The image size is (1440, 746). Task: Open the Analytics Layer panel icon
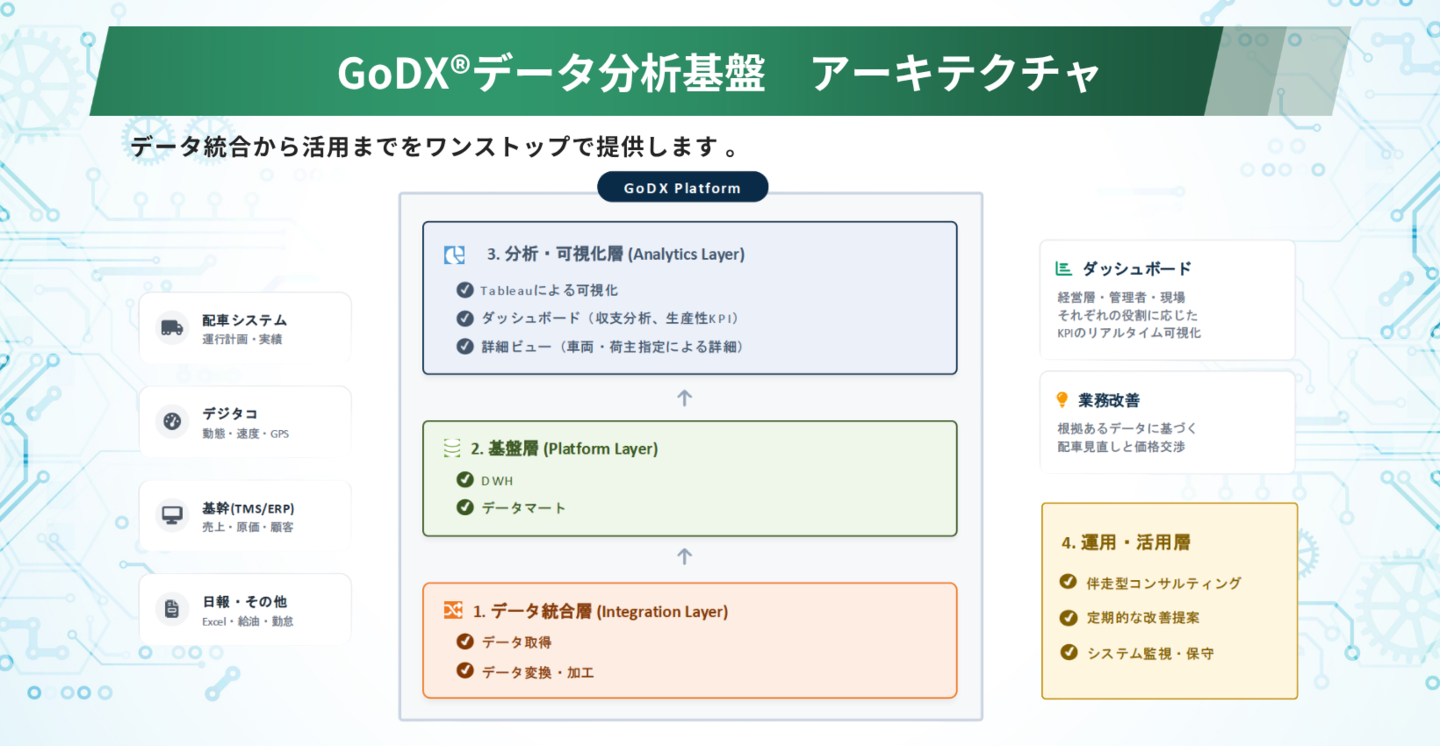click(x=455, y=254)
